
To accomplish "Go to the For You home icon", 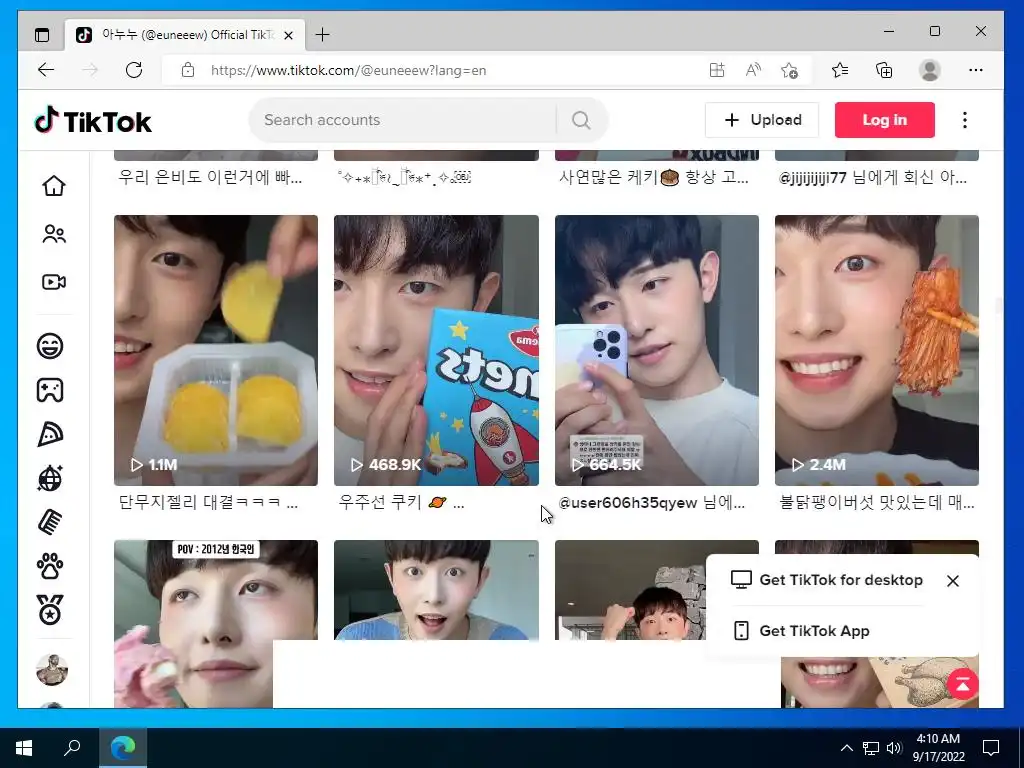I will tap(54, 186).
